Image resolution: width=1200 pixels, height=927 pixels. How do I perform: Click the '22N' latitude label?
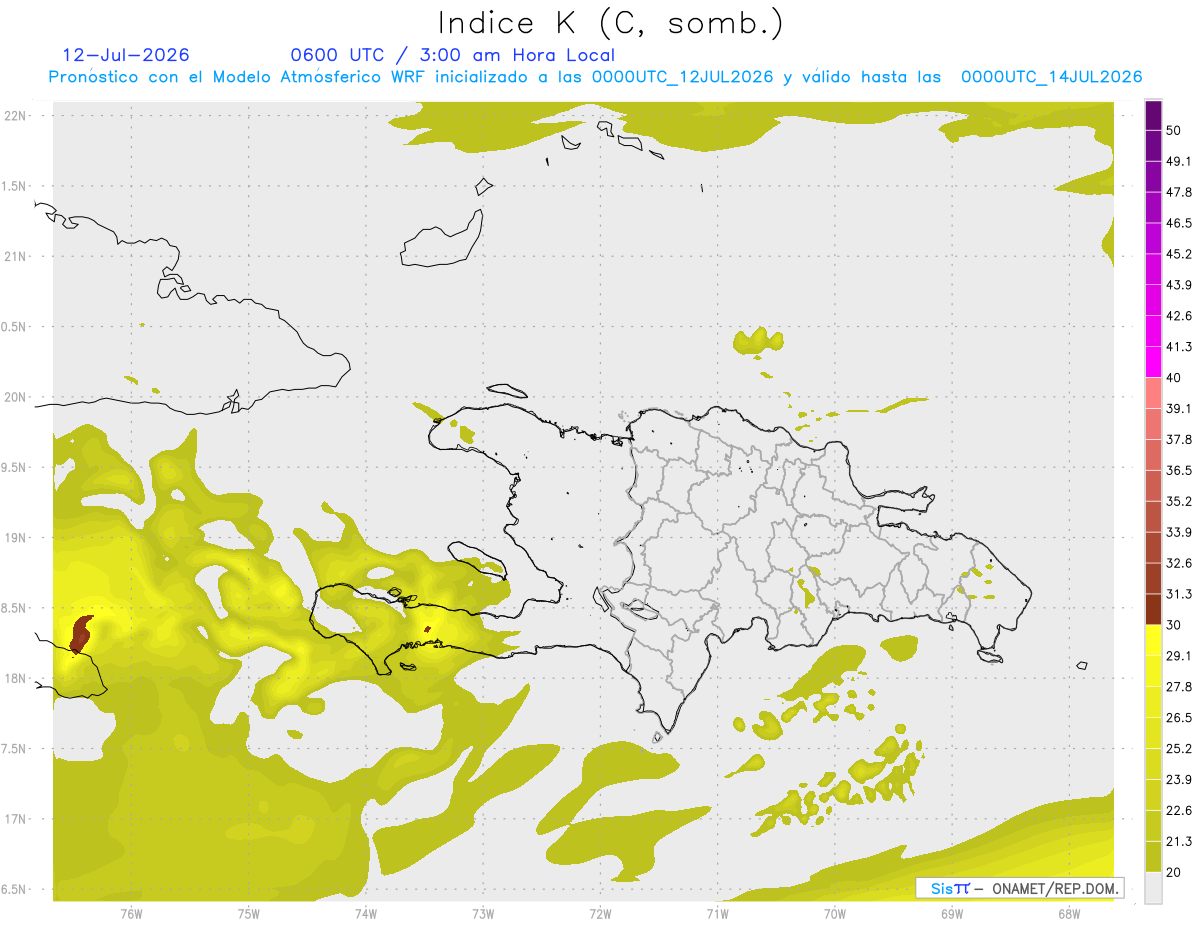(16, 116)
